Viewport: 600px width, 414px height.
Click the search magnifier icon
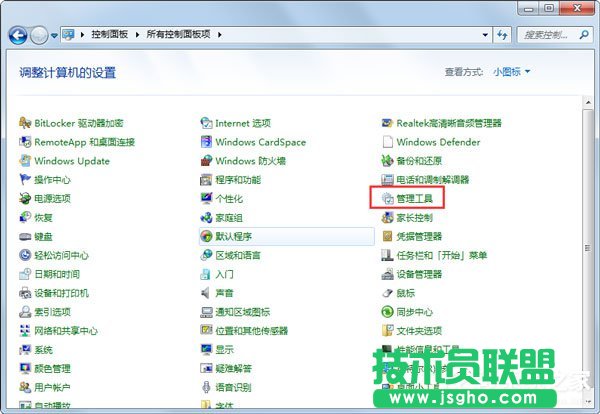584,35
